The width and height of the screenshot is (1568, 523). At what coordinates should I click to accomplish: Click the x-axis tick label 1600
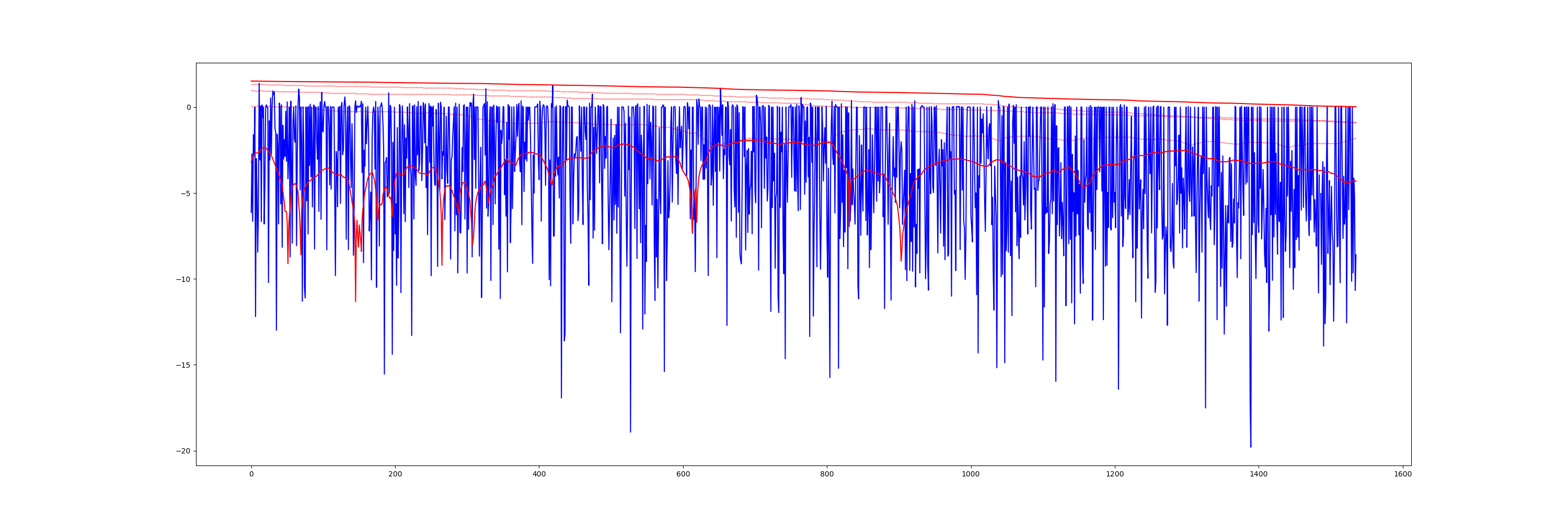[x=1403, y=474]
